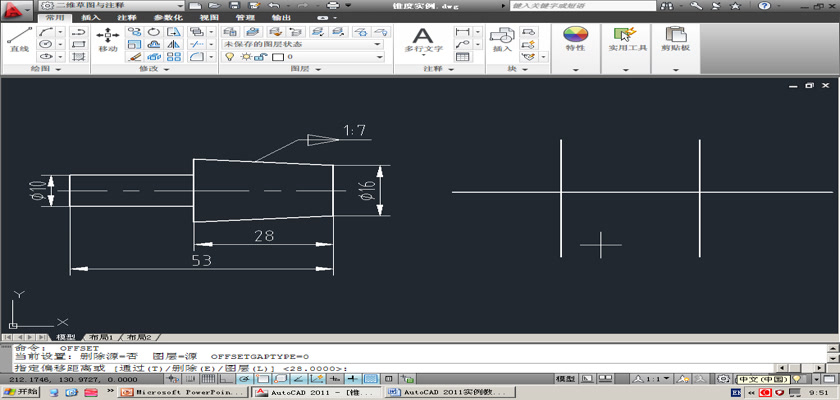Image resolution: width=840 pixels, height=400 pixels.
Task: Toggle Object Snap in status bar
Action: [262, 379]
